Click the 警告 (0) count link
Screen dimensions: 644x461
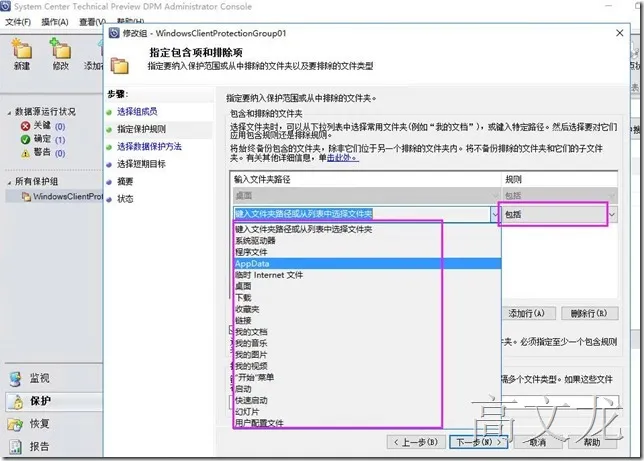click(60, 153)
